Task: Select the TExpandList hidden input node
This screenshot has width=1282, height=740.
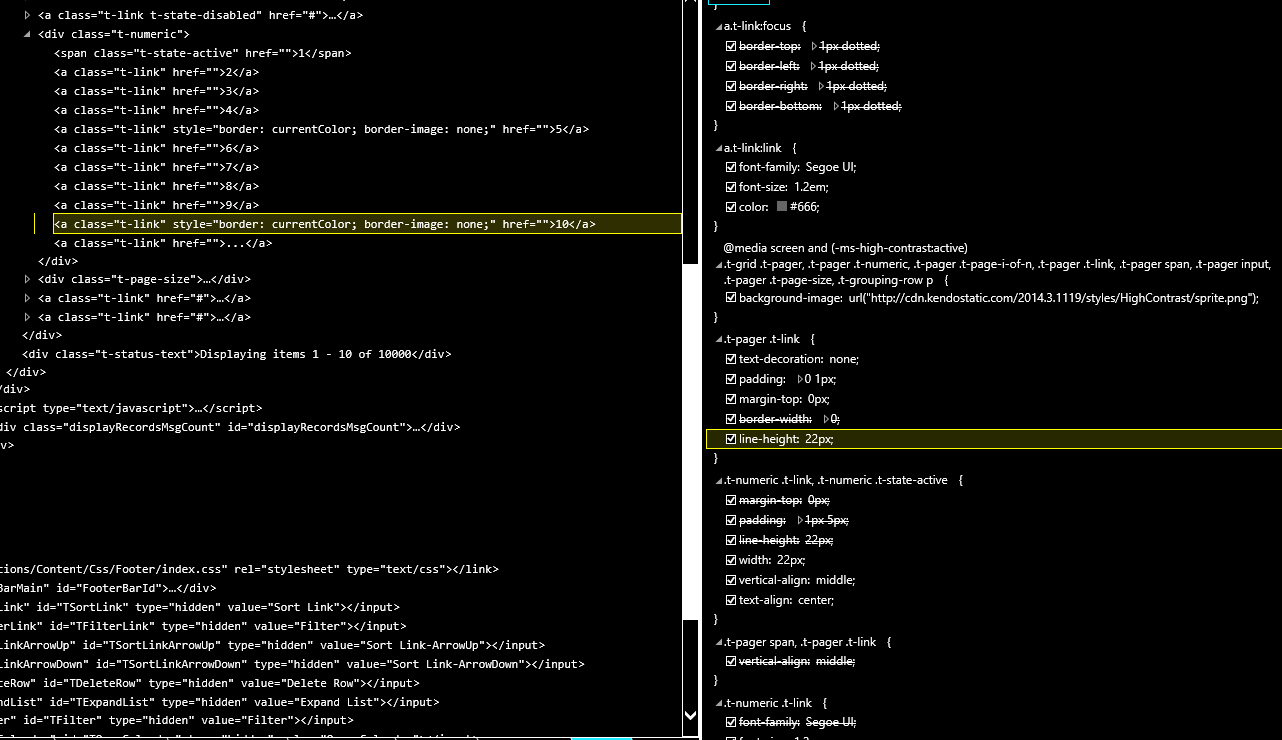Action: coord(218,702)
